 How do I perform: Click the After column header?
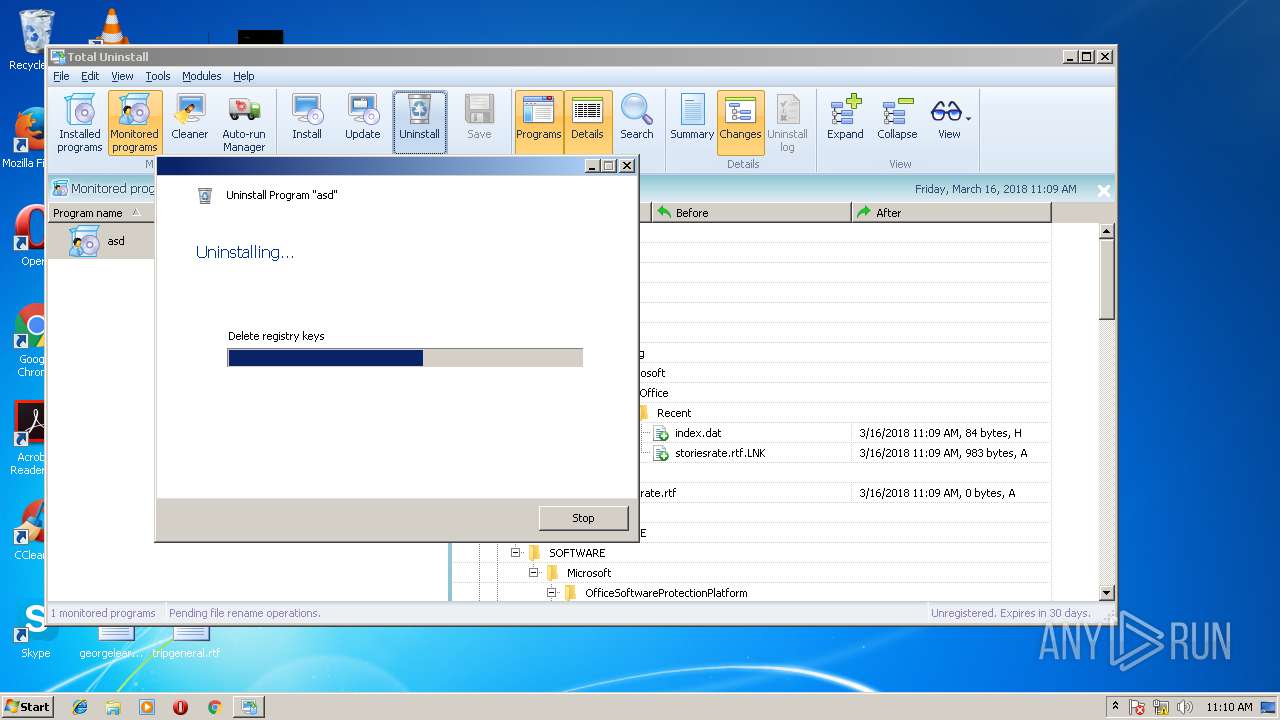[x=951, y=213]
